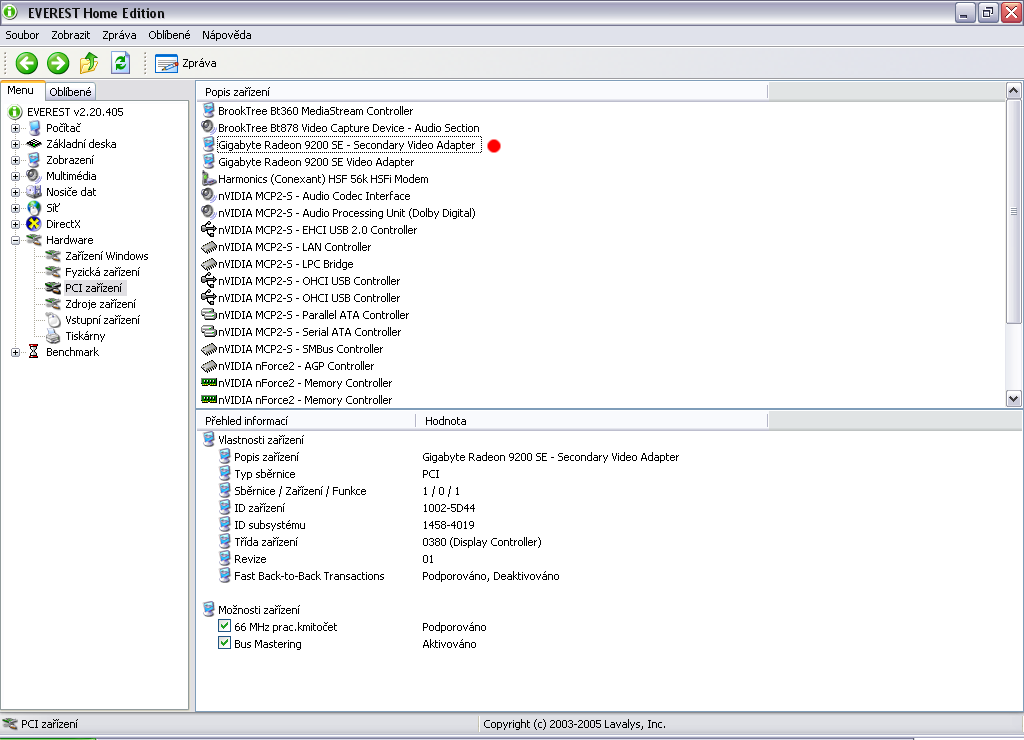The width and height of the screenshot is (1024, 740).
Task: Select PCI zařízení in the tree
Action: tap(93, 288)
